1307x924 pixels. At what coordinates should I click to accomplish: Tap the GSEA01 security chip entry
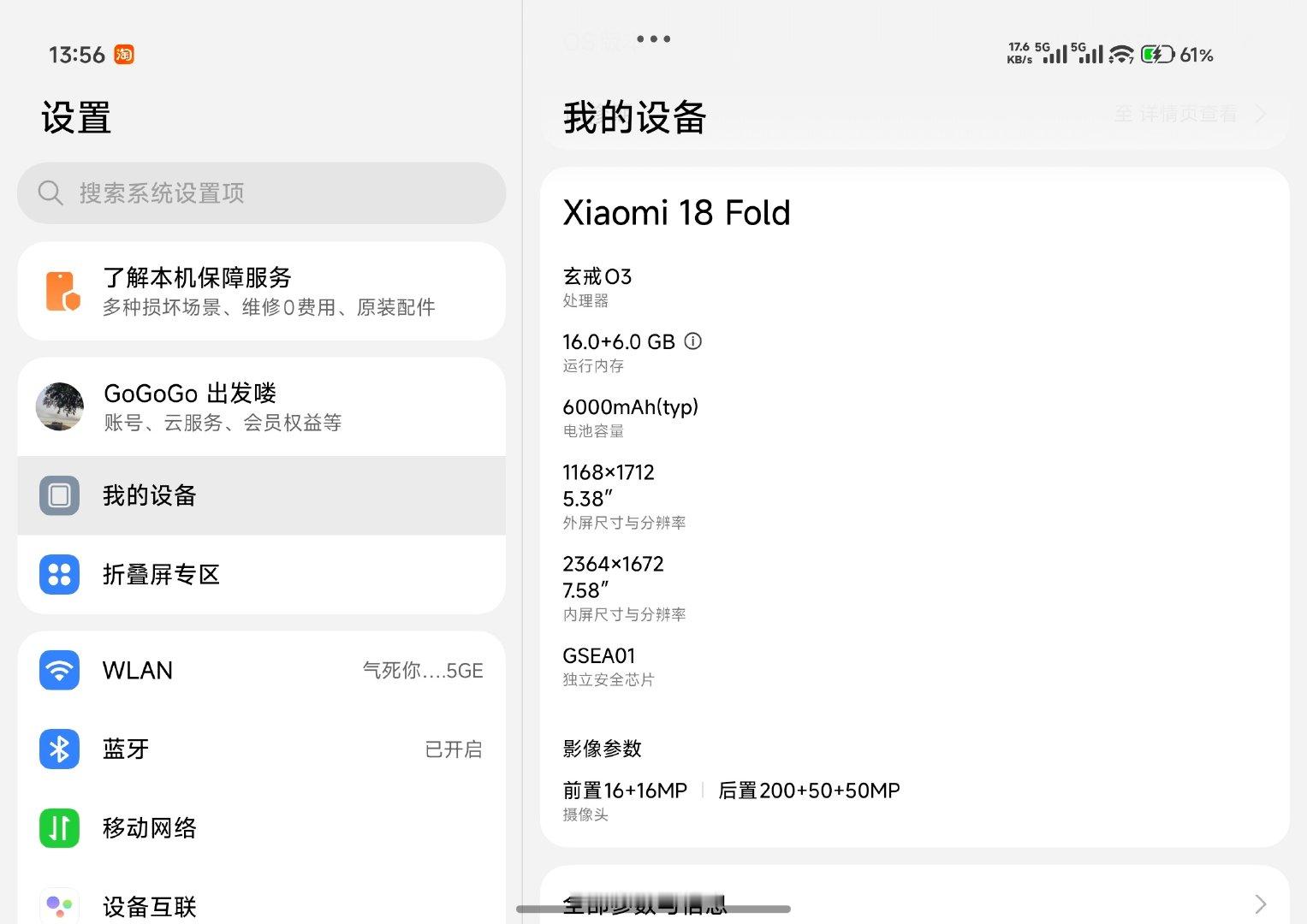[x=599, y=655]
